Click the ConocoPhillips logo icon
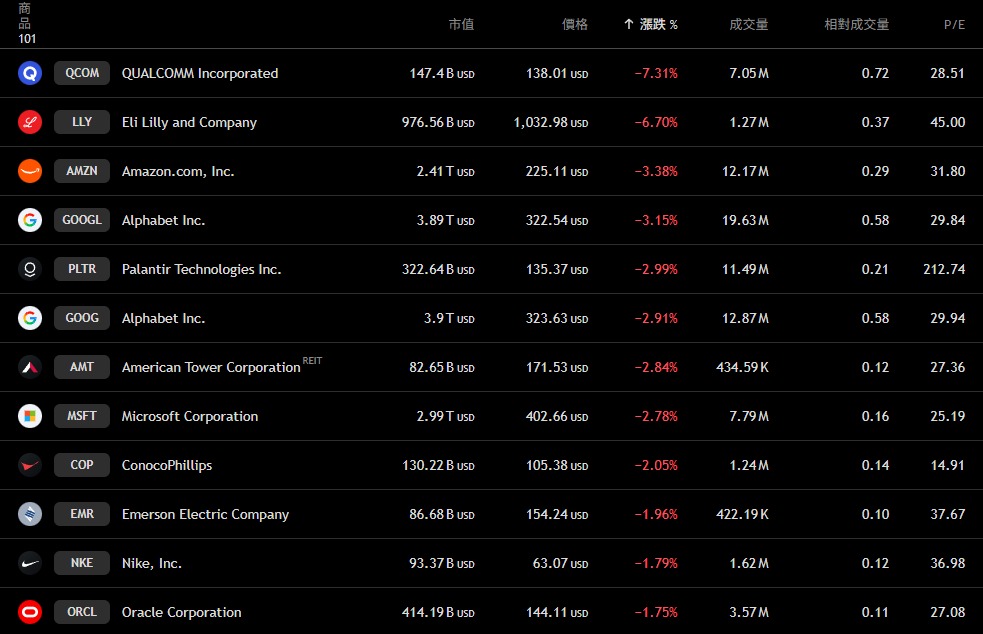This screenshot has height=634, width=983. click(x=30, y=465)
